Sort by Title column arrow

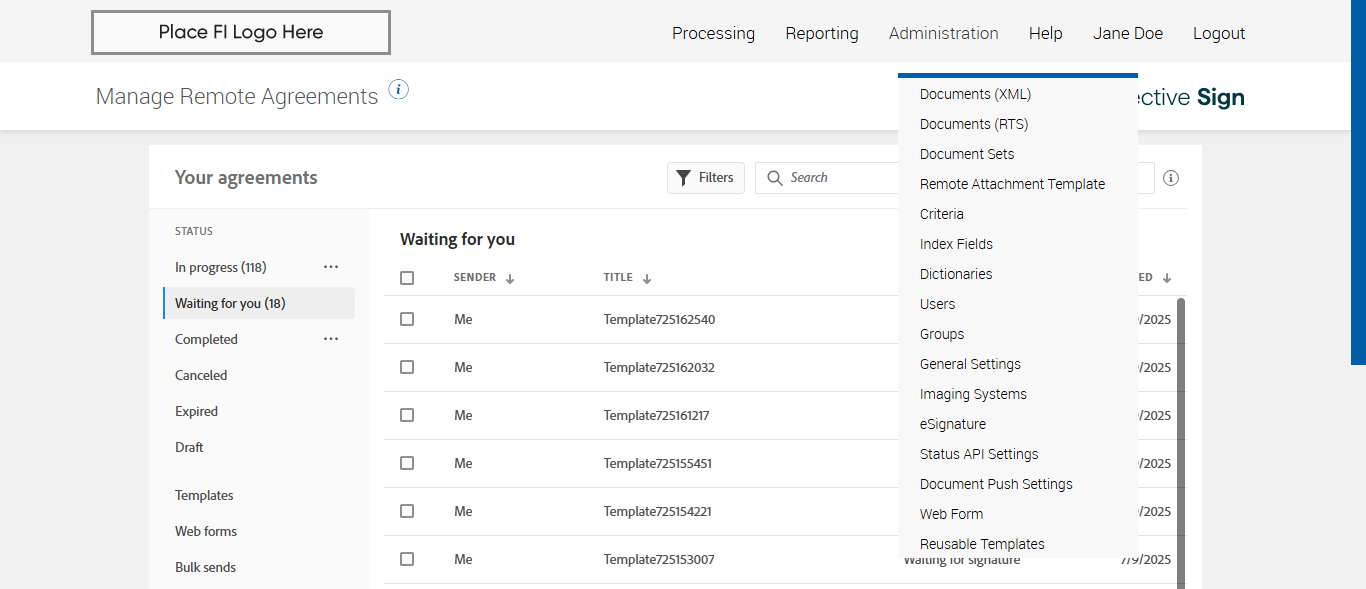click(x=647, y=279)
